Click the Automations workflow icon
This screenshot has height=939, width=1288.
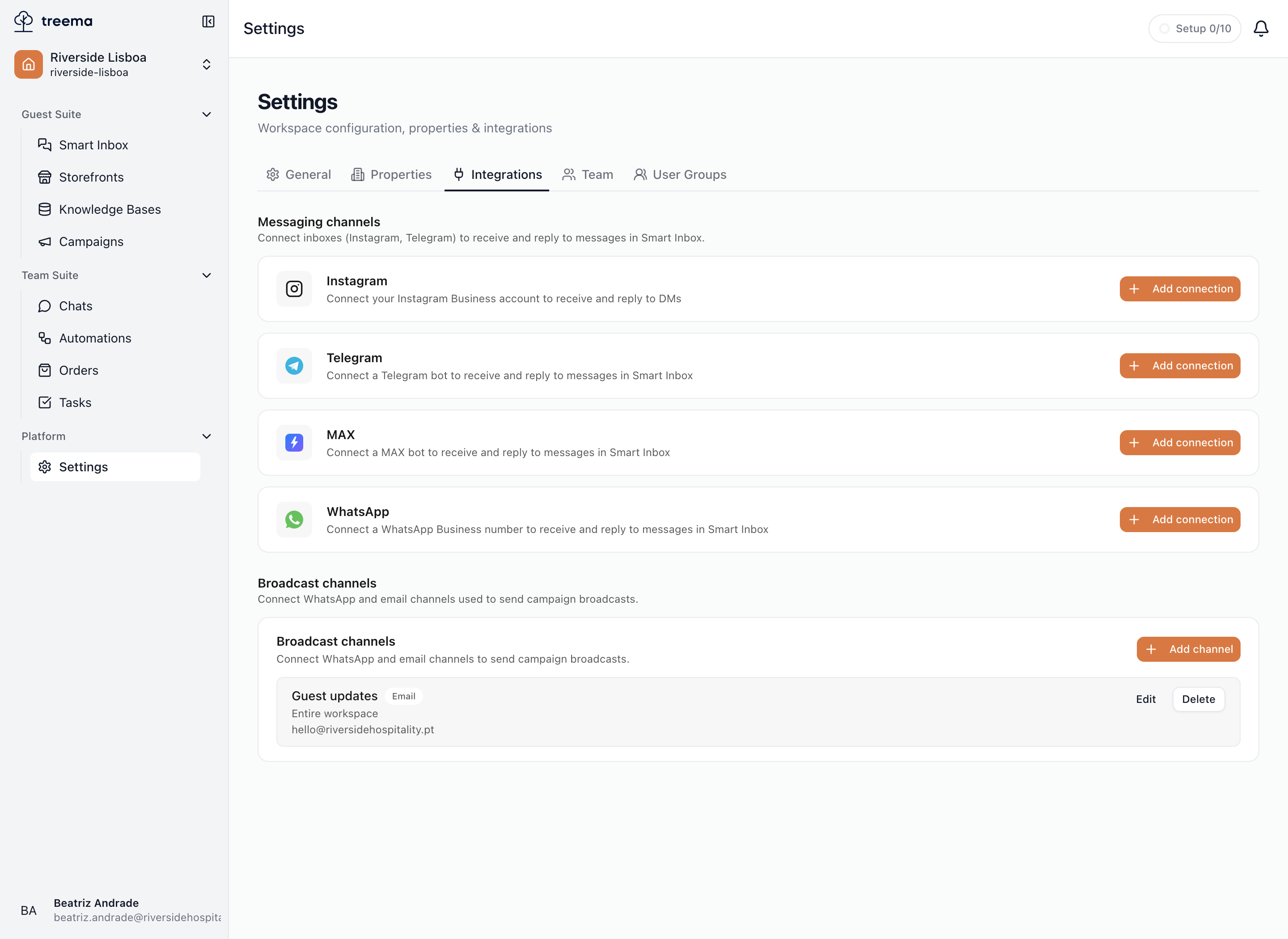tap(44, 338)
